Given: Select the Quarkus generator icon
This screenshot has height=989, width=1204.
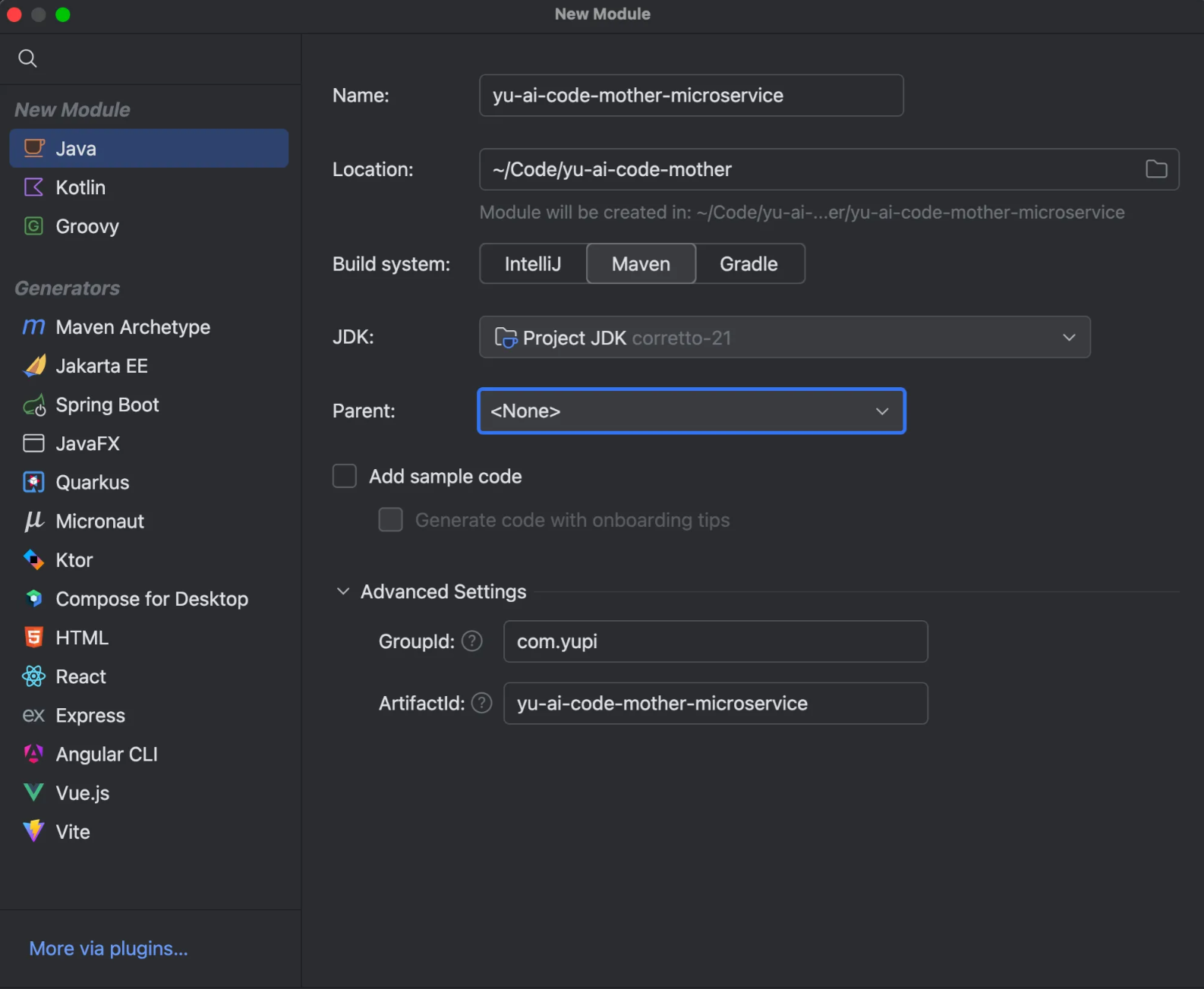Looking at the screenshot, I should point(34,482).
